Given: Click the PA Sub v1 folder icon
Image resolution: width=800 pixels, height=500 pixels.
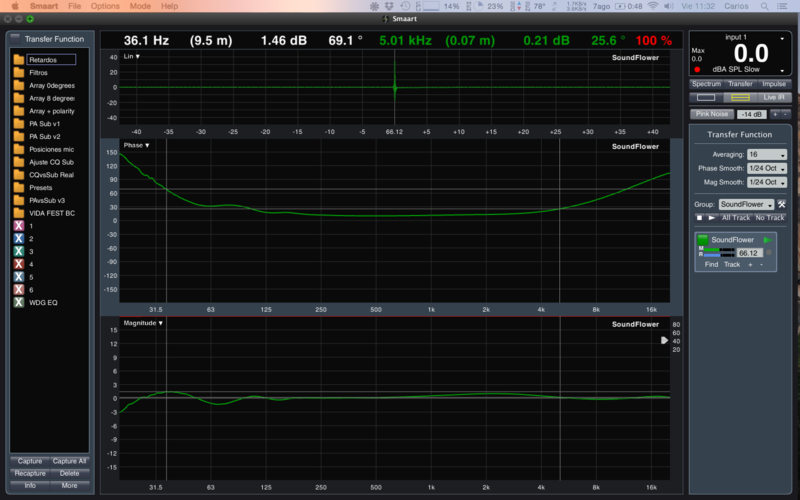Looking at the screenshot, I should (19, 123).
